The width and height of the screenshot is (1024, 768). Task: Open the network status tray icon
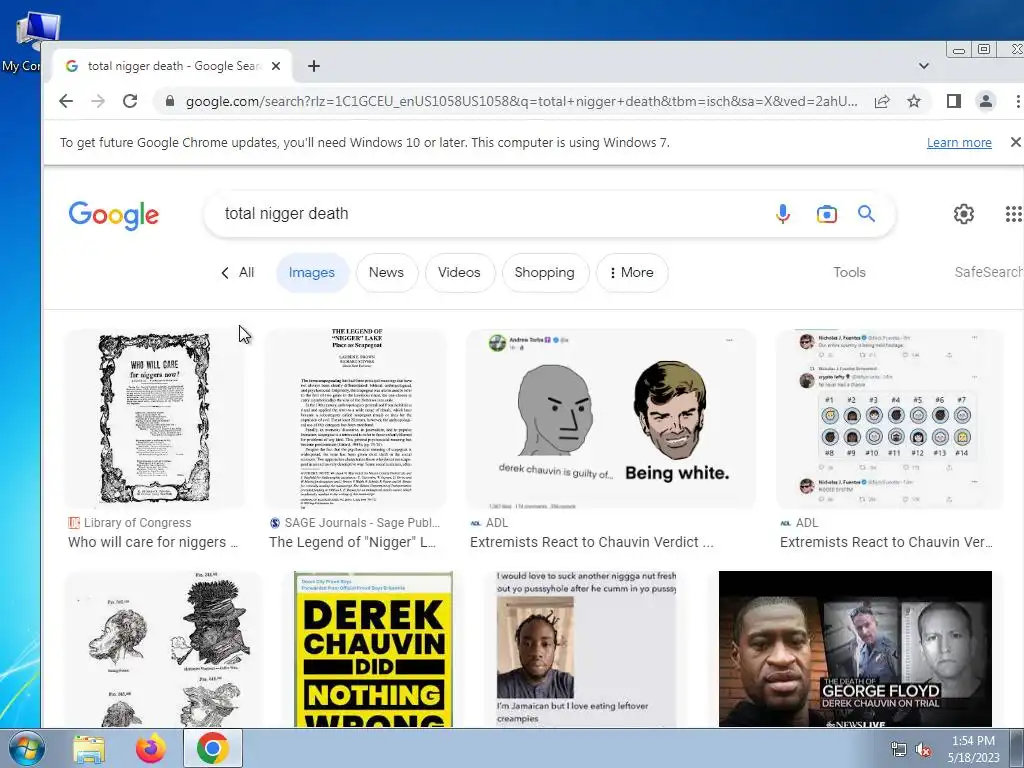[899, 750]
